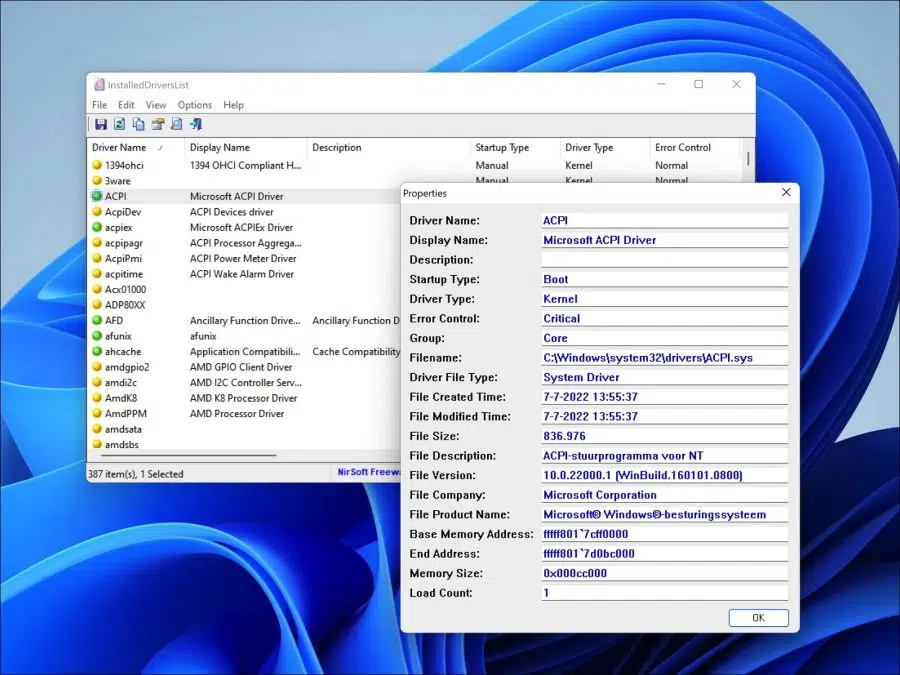Viewport: 900px width, 675px height.
Task: Open the File menu
Action: tap(99, 105)
